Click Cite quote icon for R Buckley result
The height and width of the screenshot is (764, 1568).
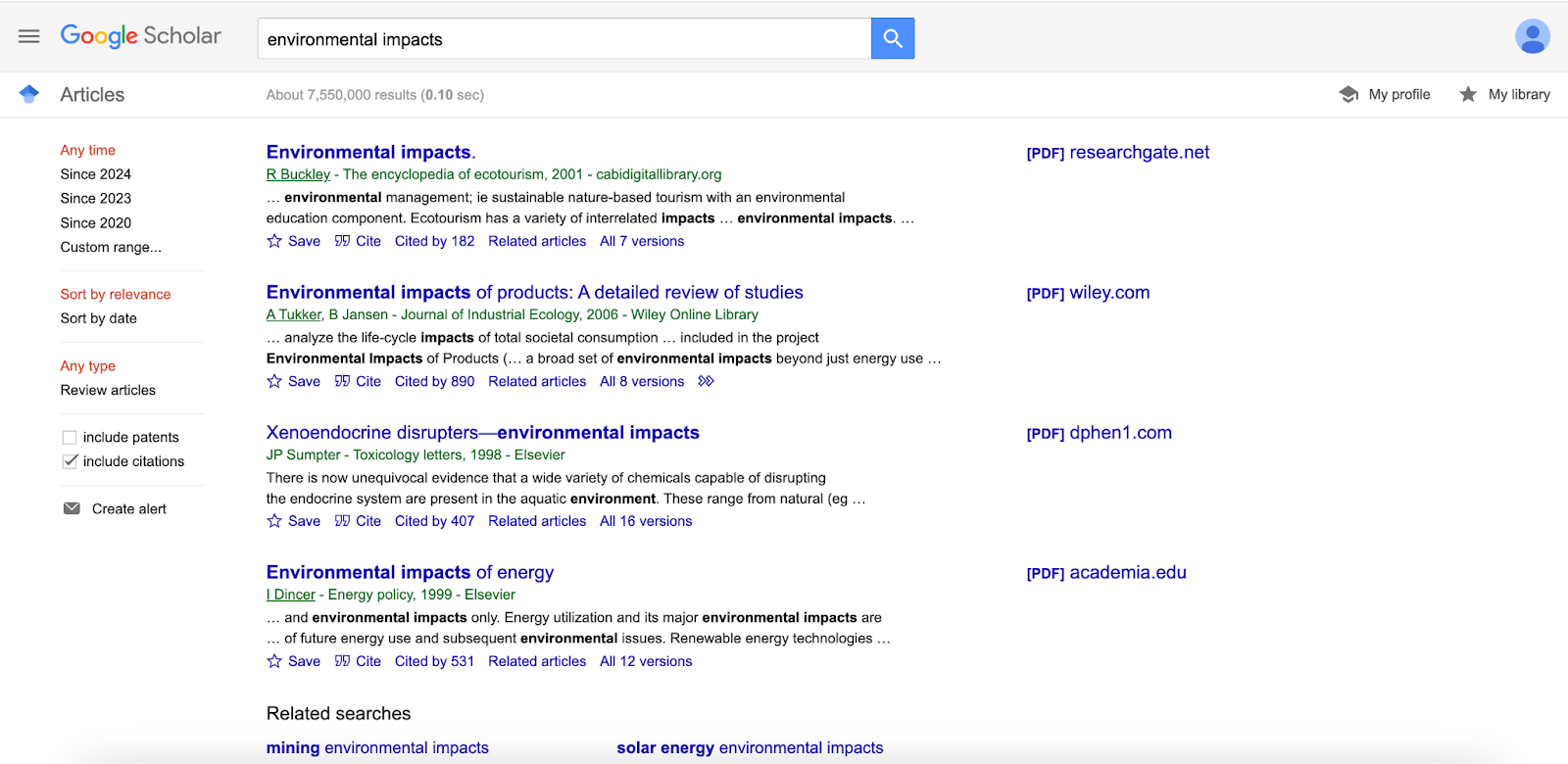click(342, 241)
